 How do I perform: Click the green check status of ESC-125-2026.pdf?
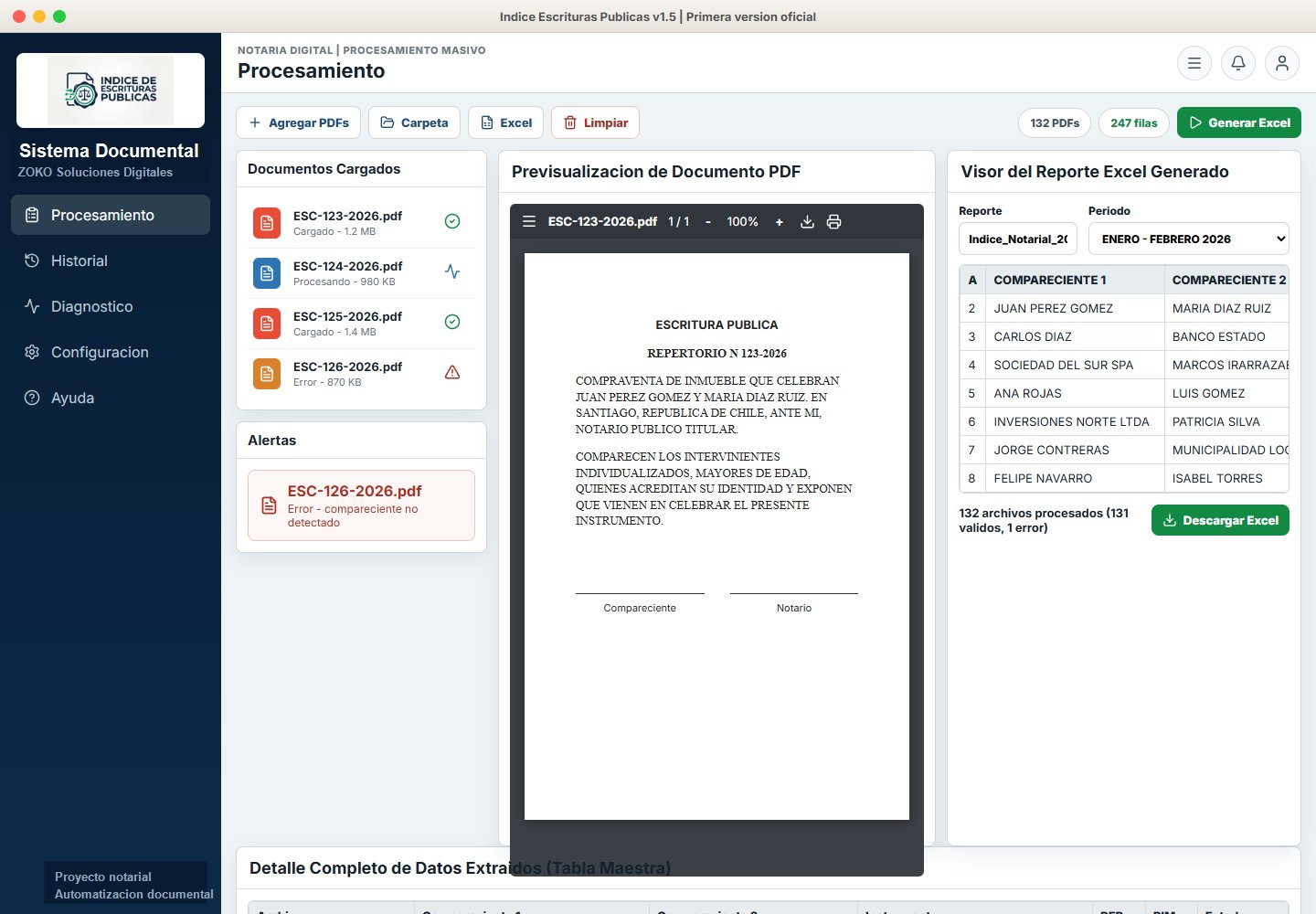click(x=452, y=322)
